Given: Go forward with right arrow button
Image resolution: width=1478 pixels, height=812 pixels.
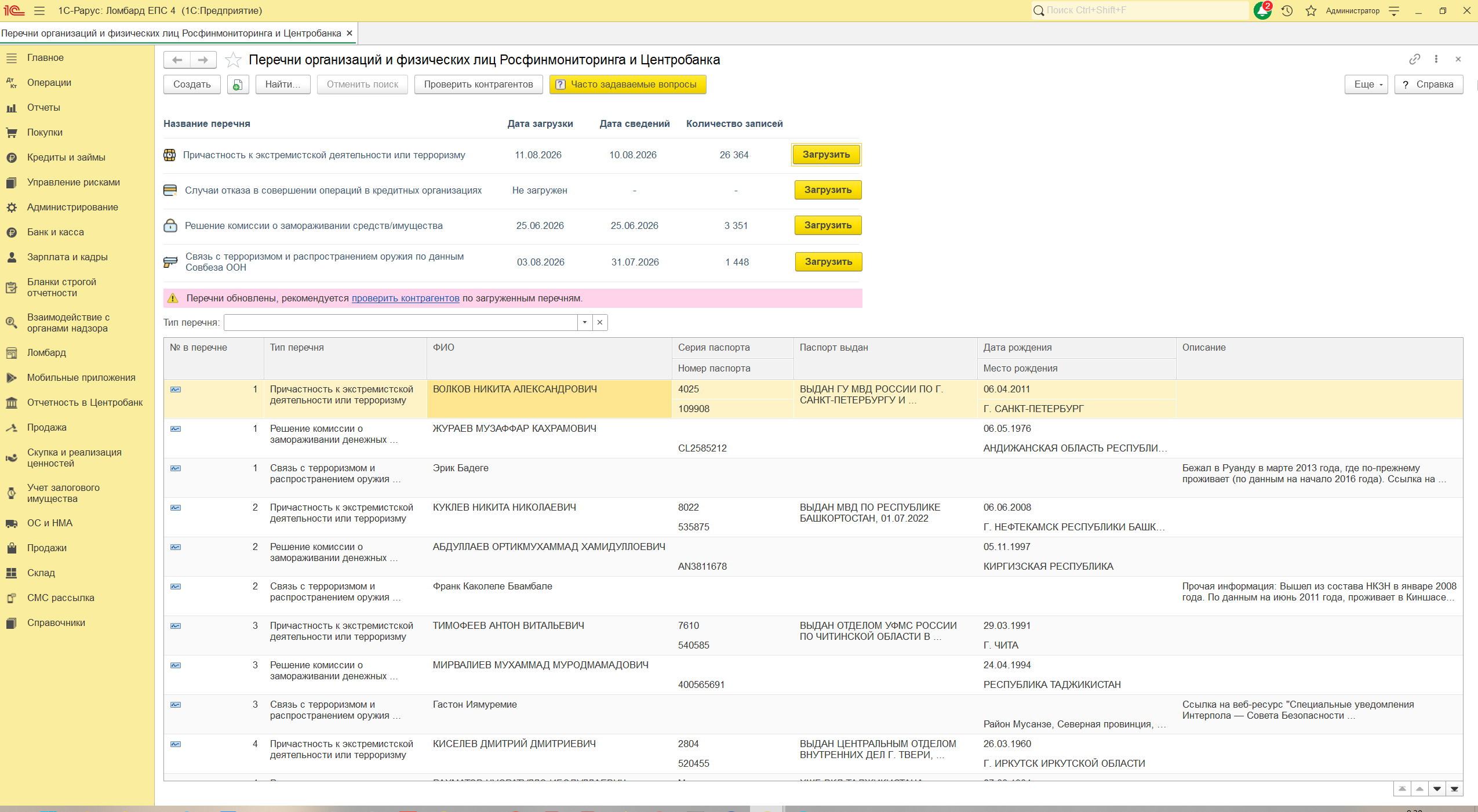Looking at the screenshot, I should 203,60.
